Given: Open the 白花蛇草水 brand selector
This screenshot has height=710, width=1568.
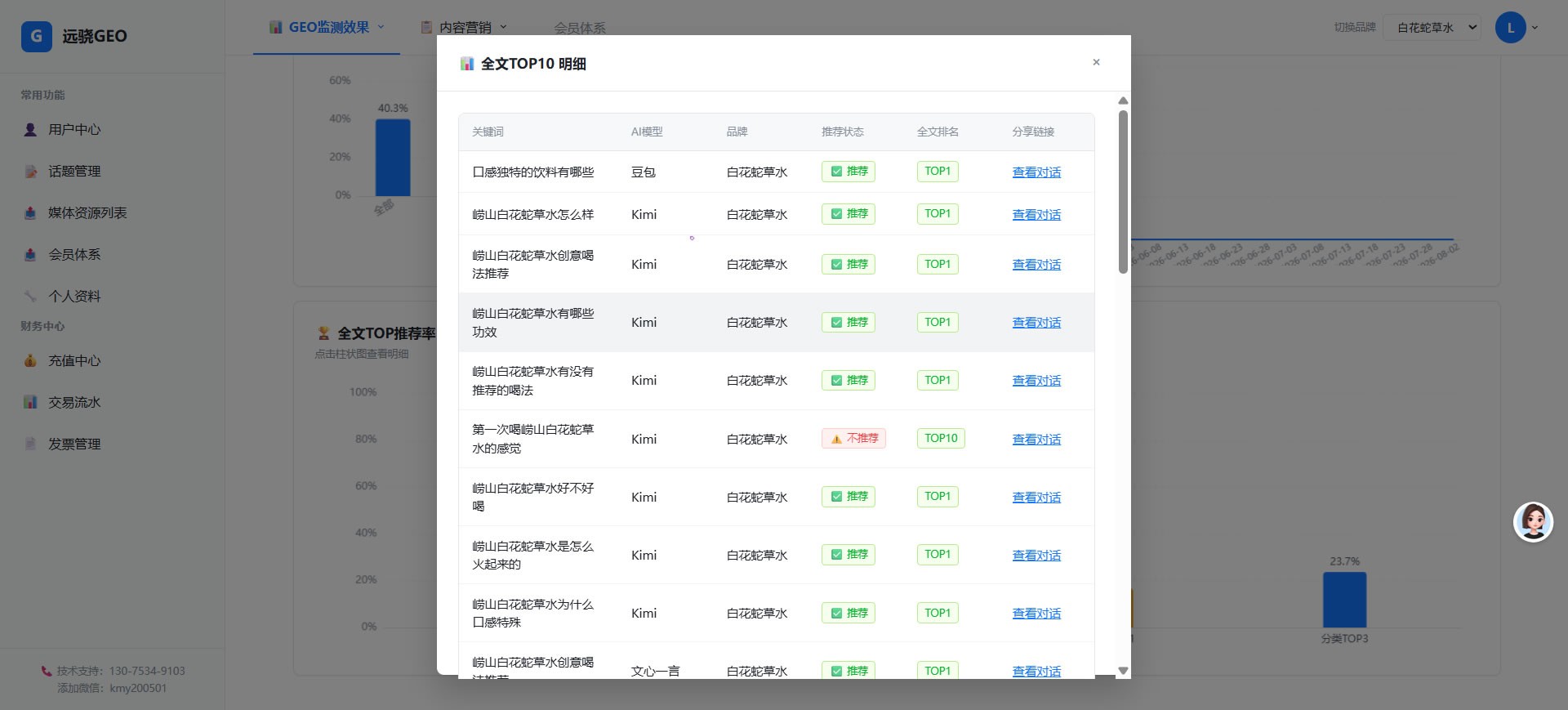Looking at the screenshot, I should click(1432, 27).
